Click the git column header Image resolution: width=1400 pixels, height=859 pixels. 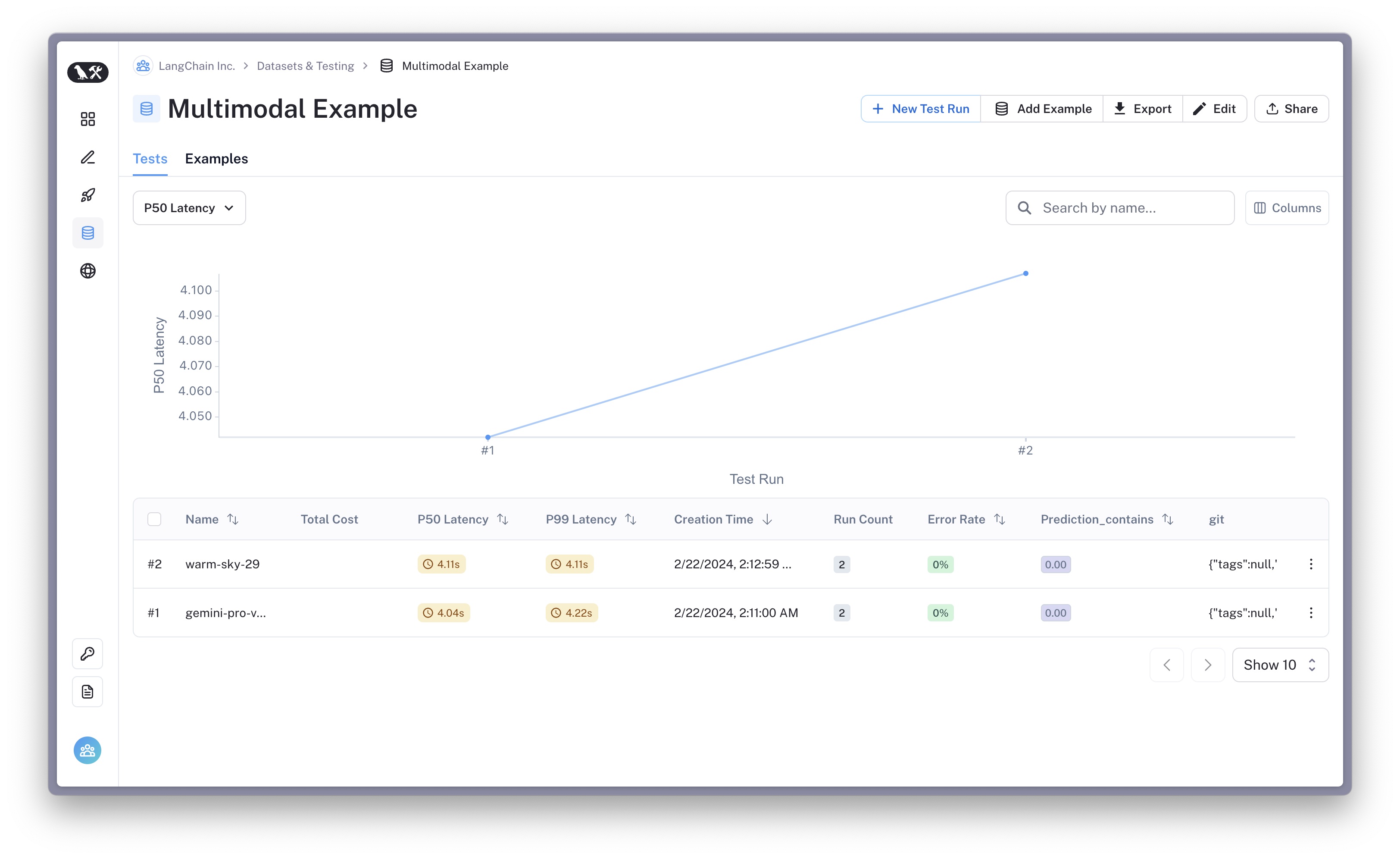1216,519
